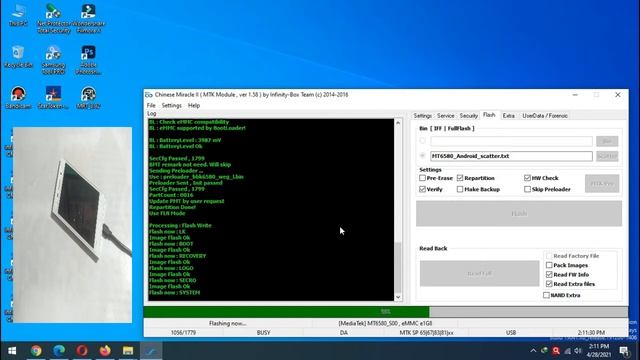The height and width of the screenshot is (360, 640).
Task: Click Chinese Miracle title bar app icon
Action: [x=149, y=95]
